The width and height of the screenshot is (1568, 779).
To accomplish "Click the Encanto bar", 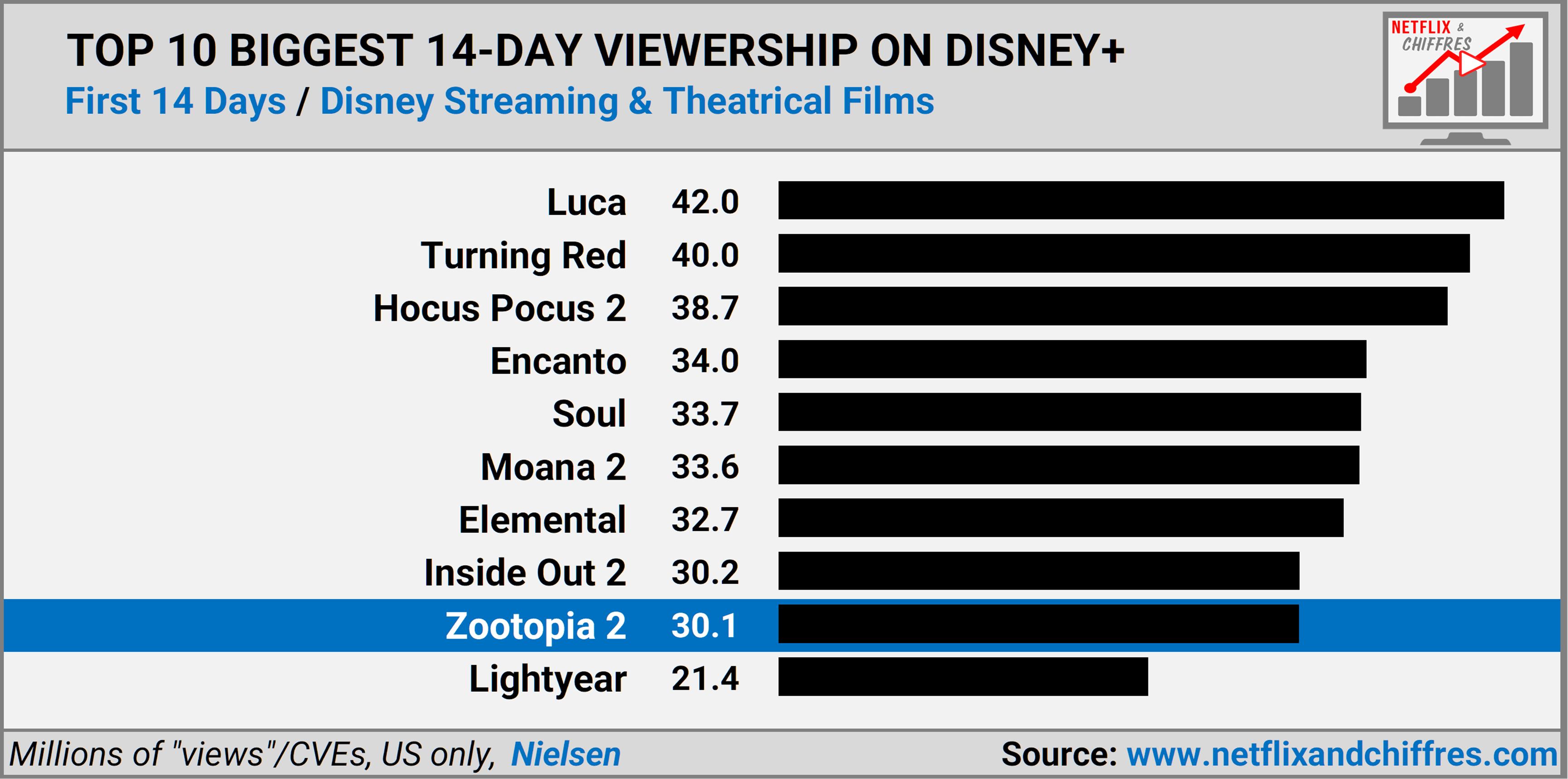I will click(1071, 359).
